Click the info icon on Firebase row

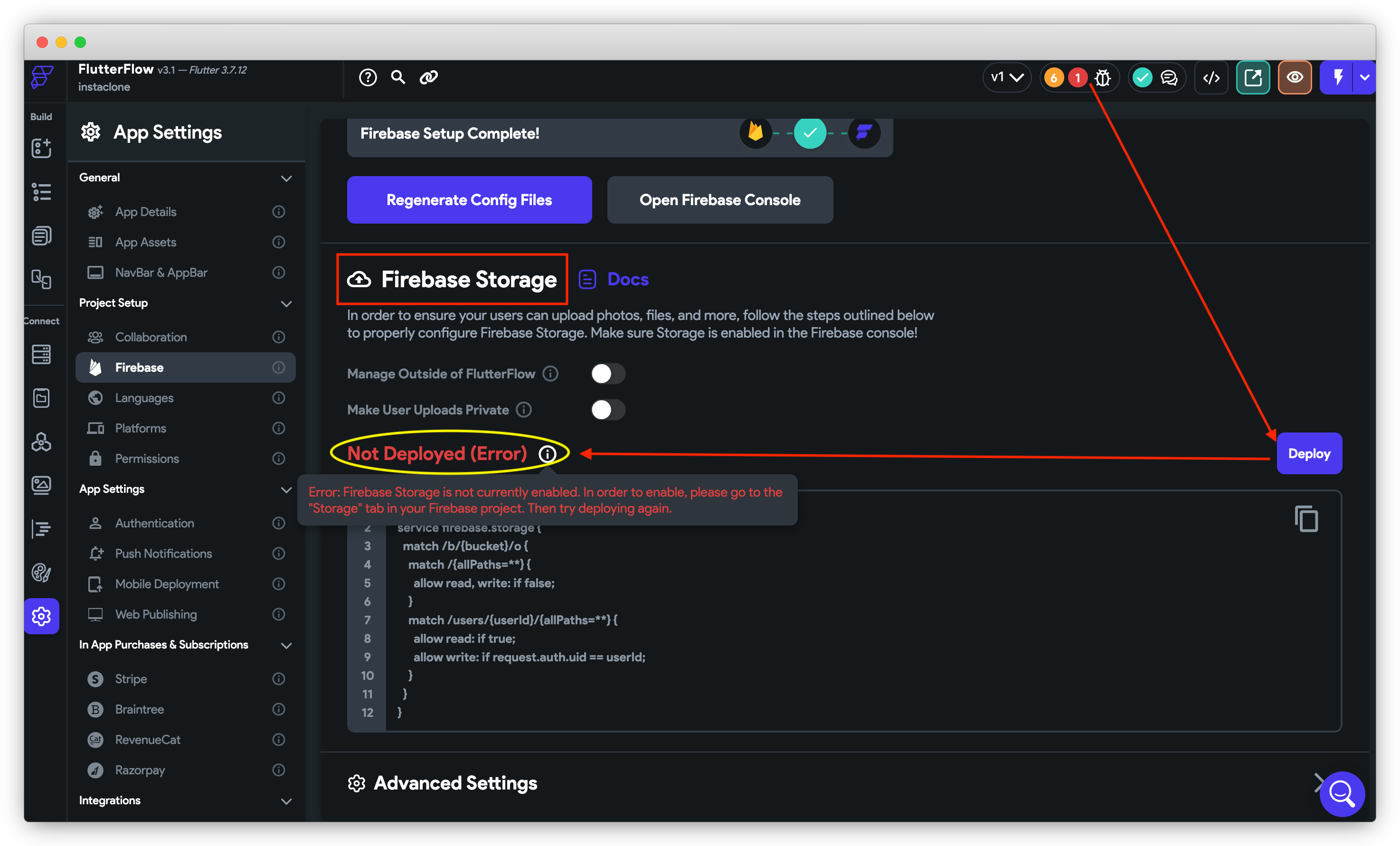coord(278,367)
